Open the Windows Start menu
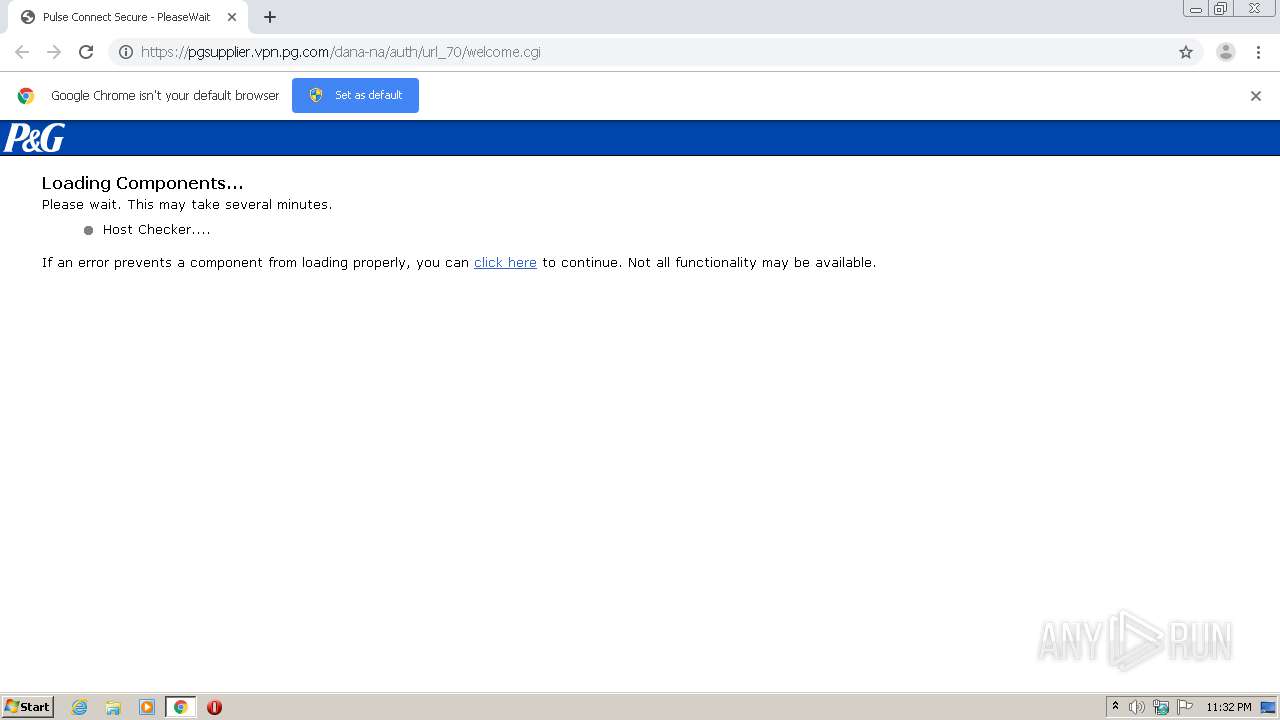The height and width of the screenshot is (720, 1280). tap(28, 706)
